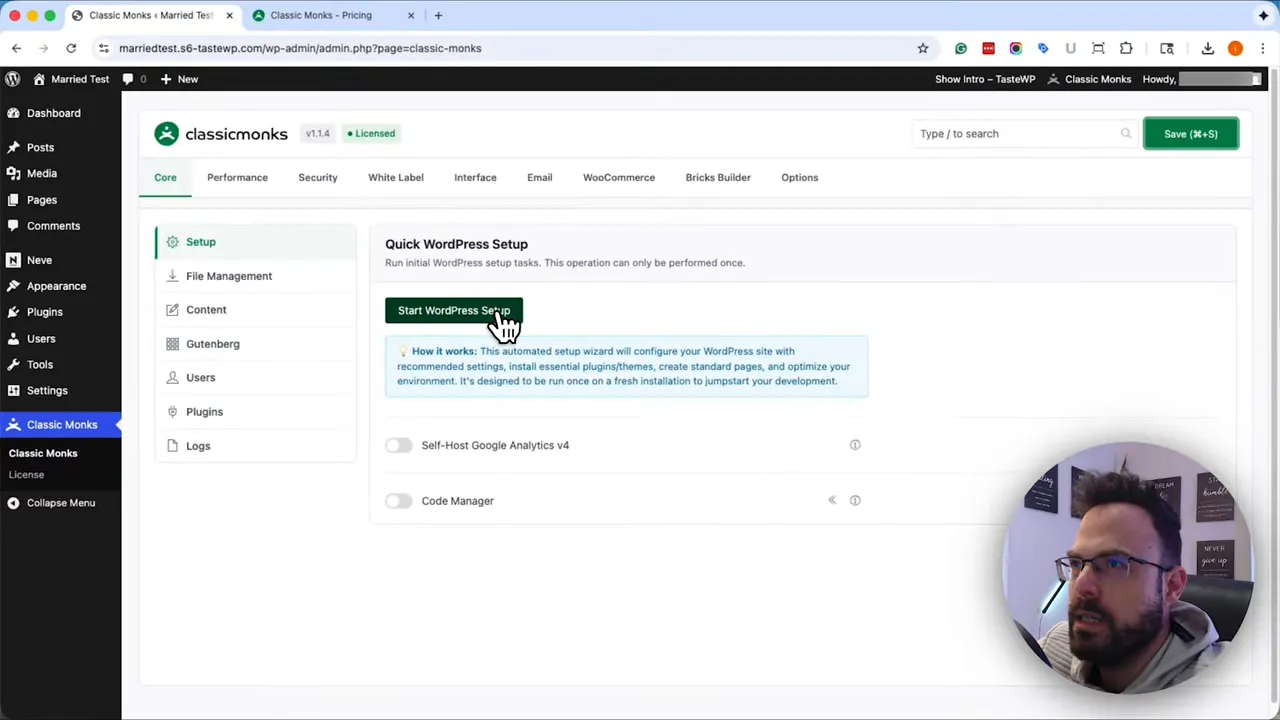Open the Married Test site home link
The width and height of the screenshot is (1280, 720).
tap(71, 79)
